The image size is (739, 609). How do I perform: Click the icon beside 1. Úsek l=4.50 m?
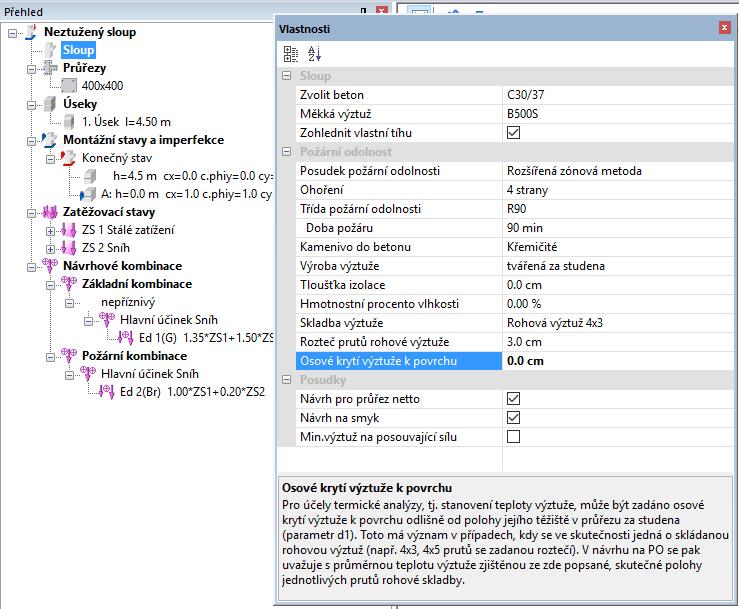click(x=69, y=122)
